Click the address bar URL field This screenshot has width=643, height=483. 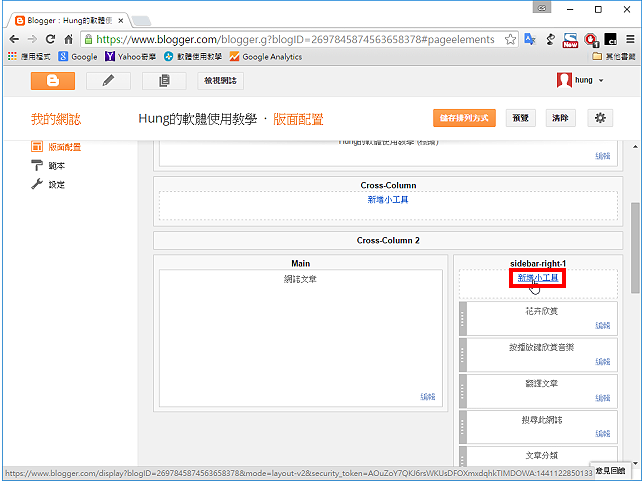[299, 39]
